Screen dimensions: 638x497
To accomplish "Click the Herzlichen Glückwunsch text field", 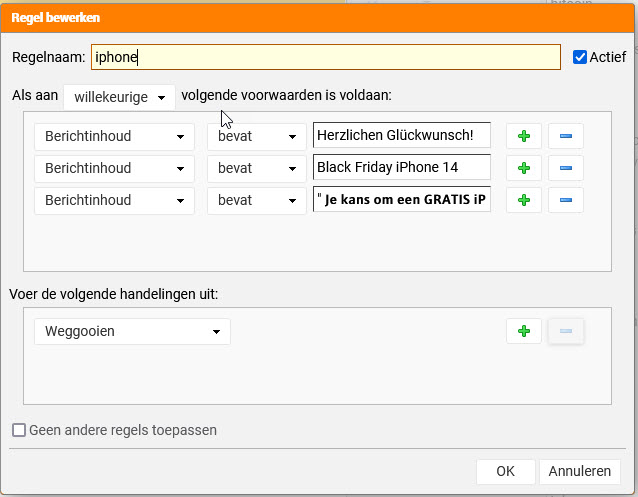I will (402, 135).
